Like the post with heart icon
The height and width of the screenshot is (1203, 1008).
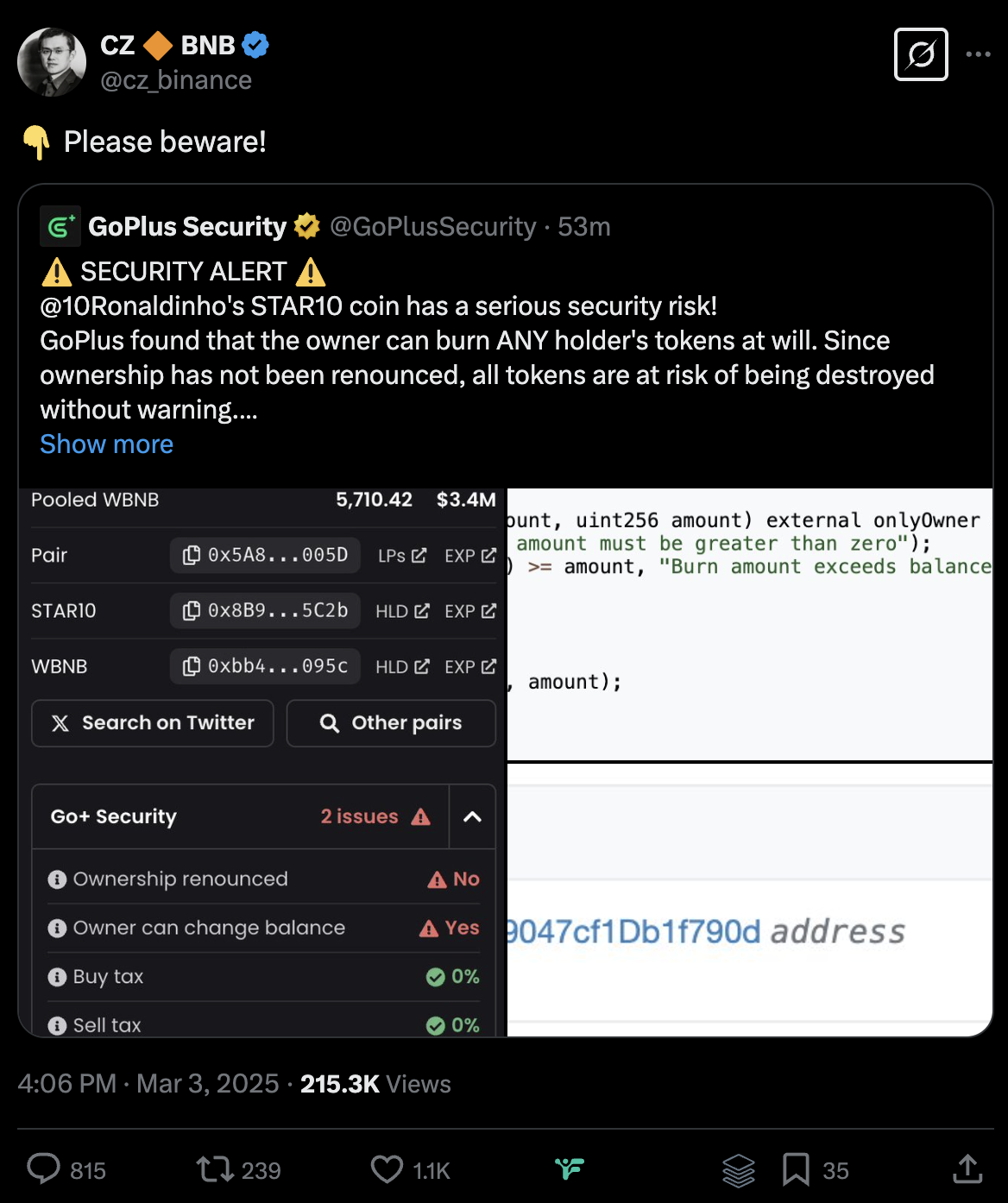click(387, 1169)
